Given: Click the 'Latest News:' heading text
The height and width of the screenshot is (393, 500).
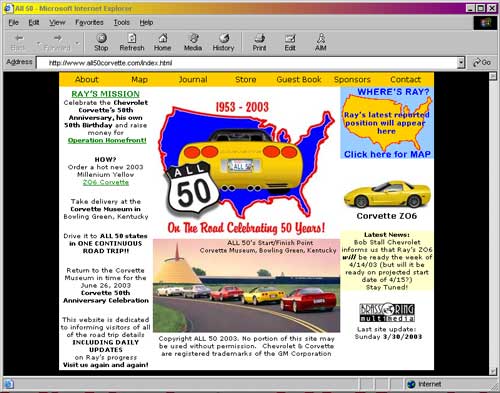Looking at the screenshot, I should coord(387,235).
